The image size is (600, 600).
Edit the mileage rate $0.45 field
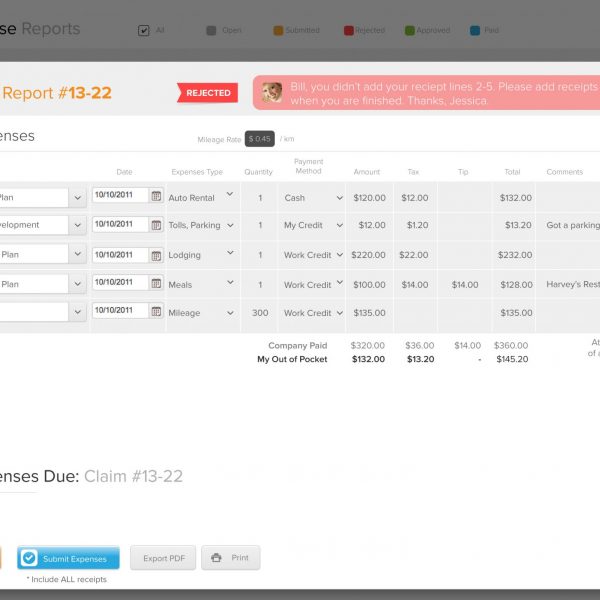coord(259,139)
